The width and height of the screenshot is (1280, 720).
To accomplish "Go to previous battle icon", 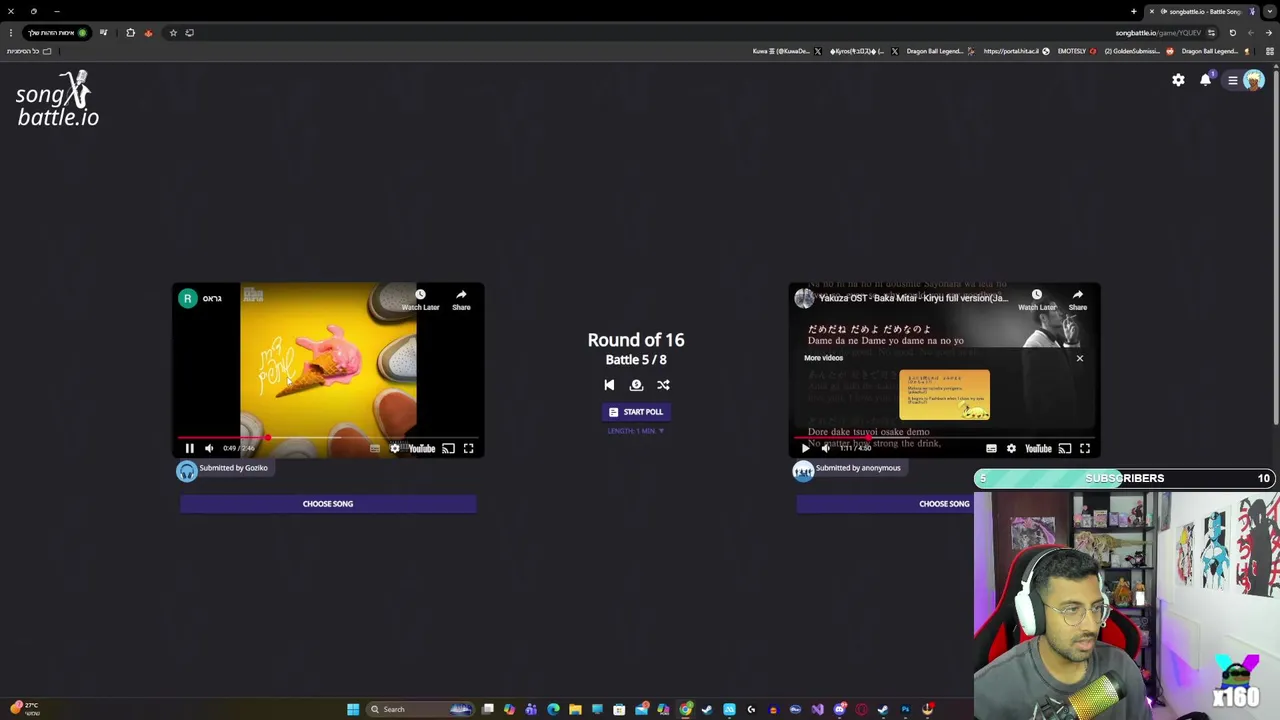I will (x=609, y=385).
